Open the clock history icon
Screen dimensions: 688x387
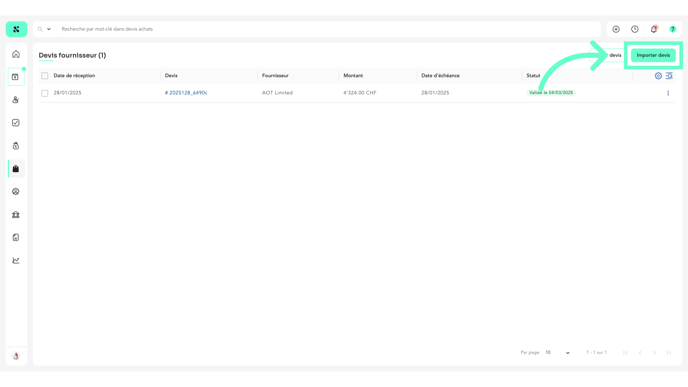pyautogui.click(x=635, y=29)
